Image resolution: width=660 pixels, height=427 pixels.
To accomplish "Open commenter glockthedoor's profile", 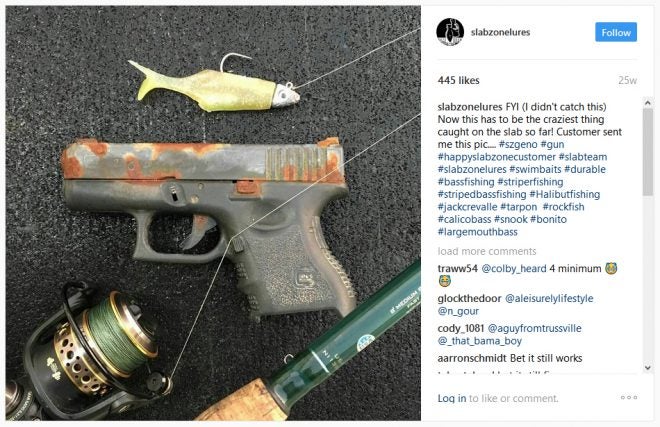I will (469, 299).
